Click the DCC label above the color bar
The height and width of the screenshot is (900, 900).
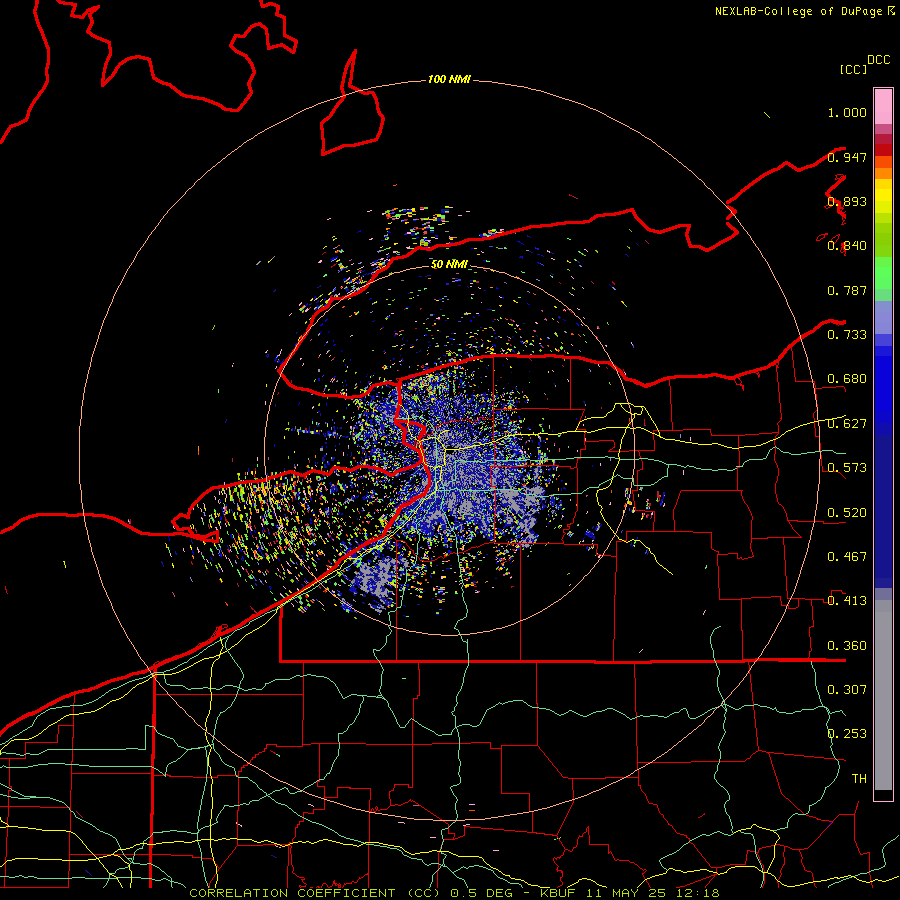click(x=879, y=60)
